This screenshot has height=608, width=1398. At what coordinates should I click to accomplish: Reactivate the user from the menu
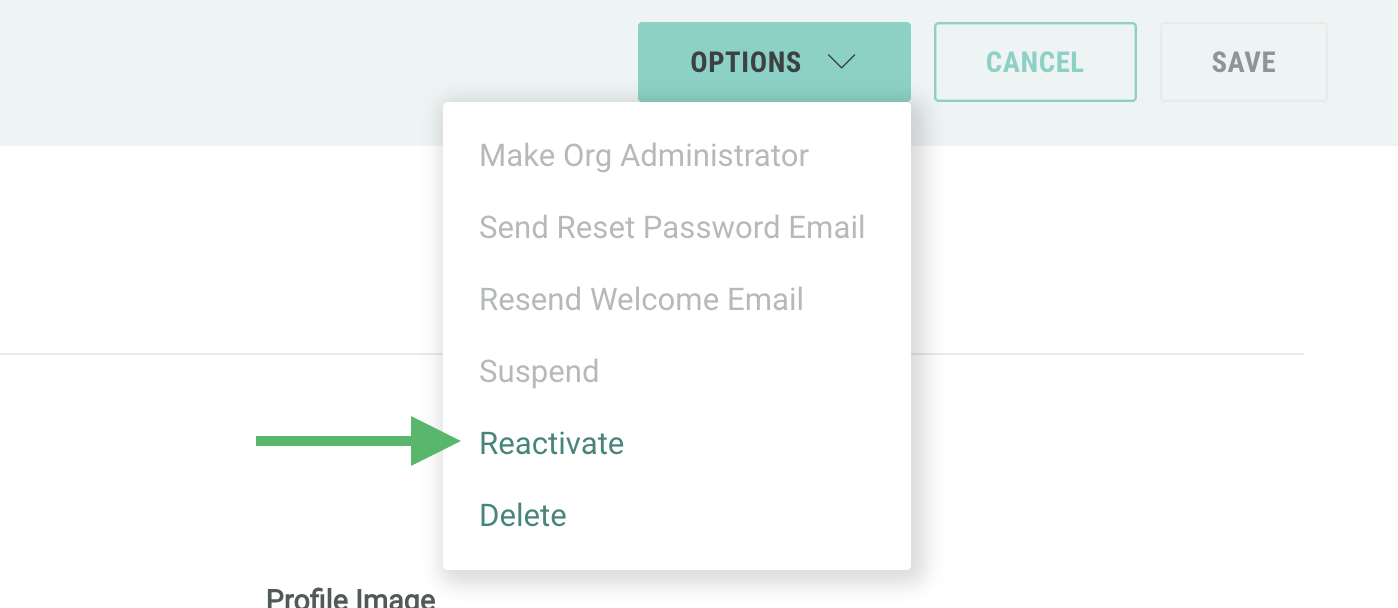click(551, 443)
